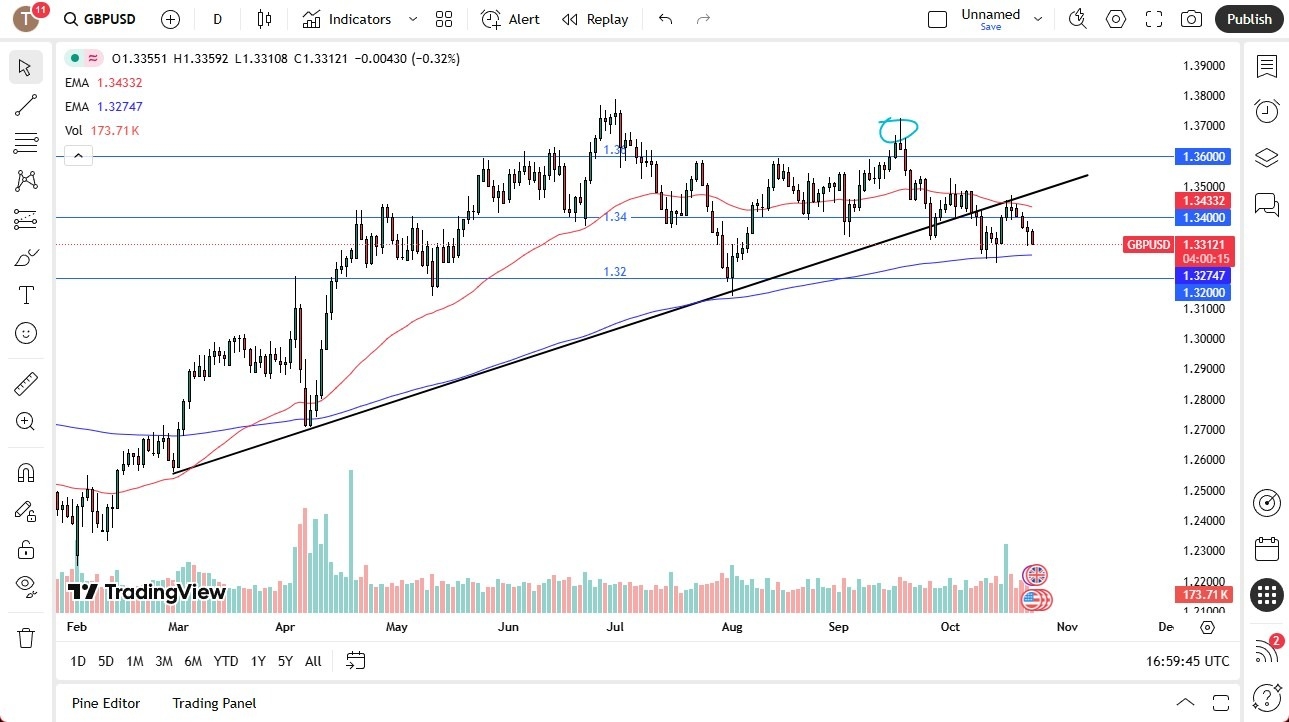Image resolution: width=1289 pixels, height=722 pixels.
Task: Select the crosshair cursor tool
Action: pyautogui.click(x=25, y=67)
